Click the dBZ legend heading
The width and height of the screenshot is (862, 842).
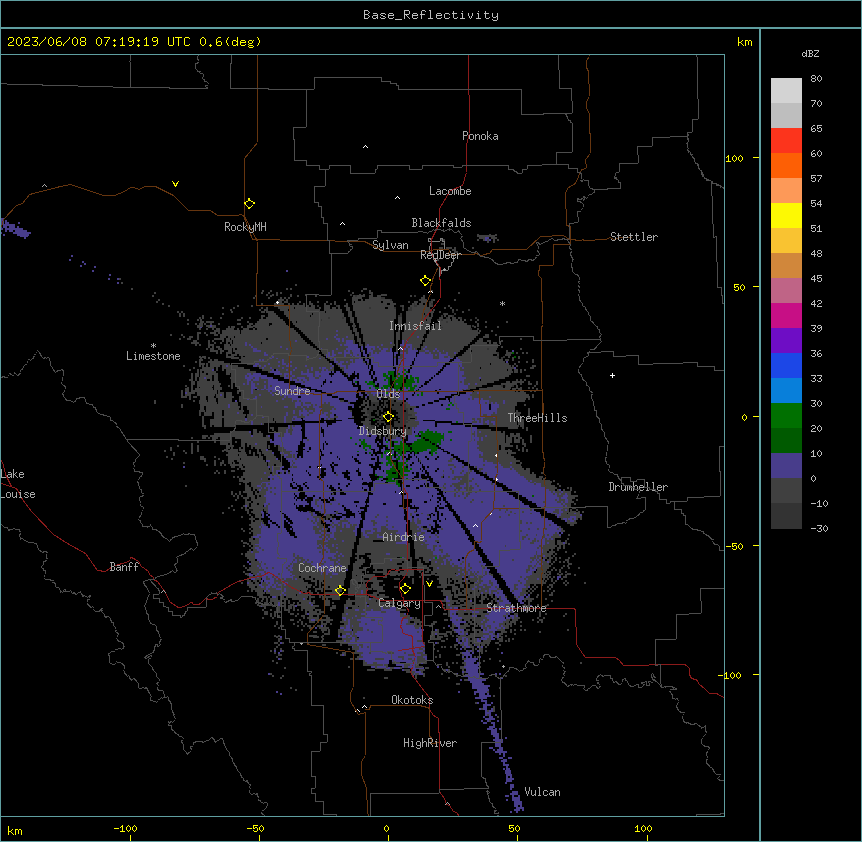click(x=810, y=53)
